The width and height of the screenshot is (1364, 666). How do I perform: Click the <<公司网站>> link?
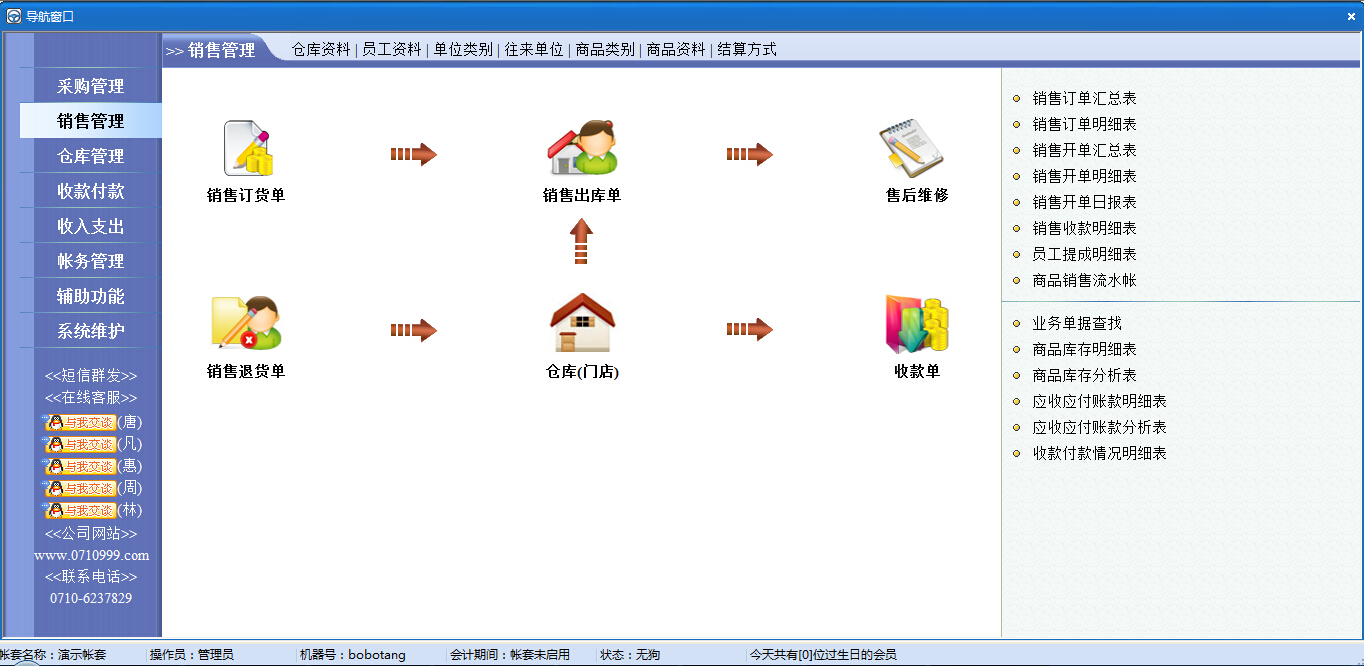(91, 534)
